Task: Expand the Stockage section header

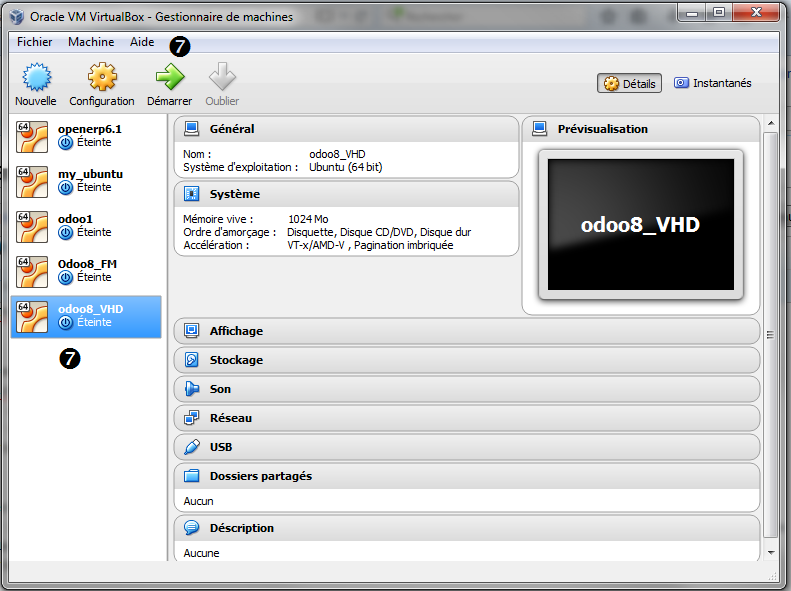Action: 236,360
